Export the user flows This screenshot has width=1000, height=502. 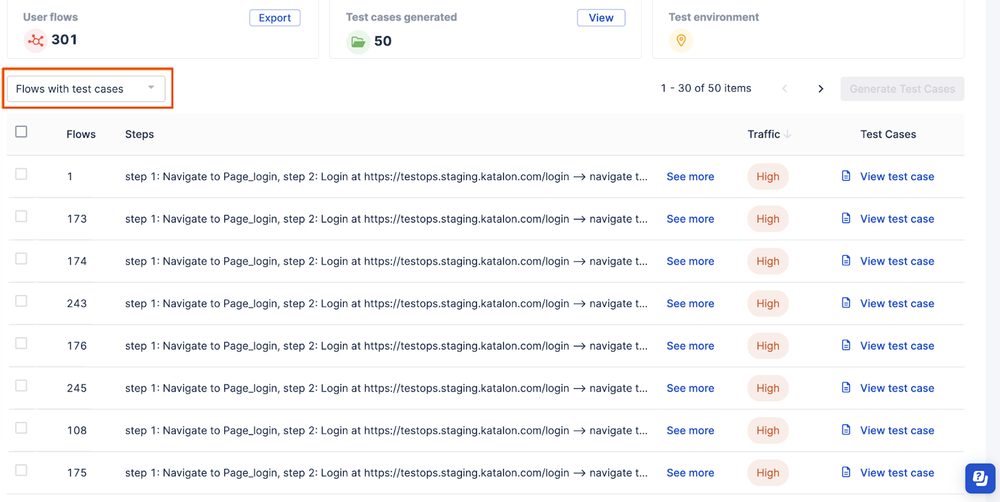[x=274, y=18]
